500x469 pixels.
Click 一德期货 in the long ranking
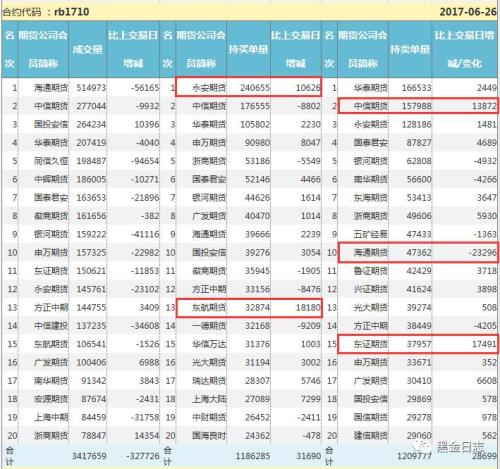(209, 326)
